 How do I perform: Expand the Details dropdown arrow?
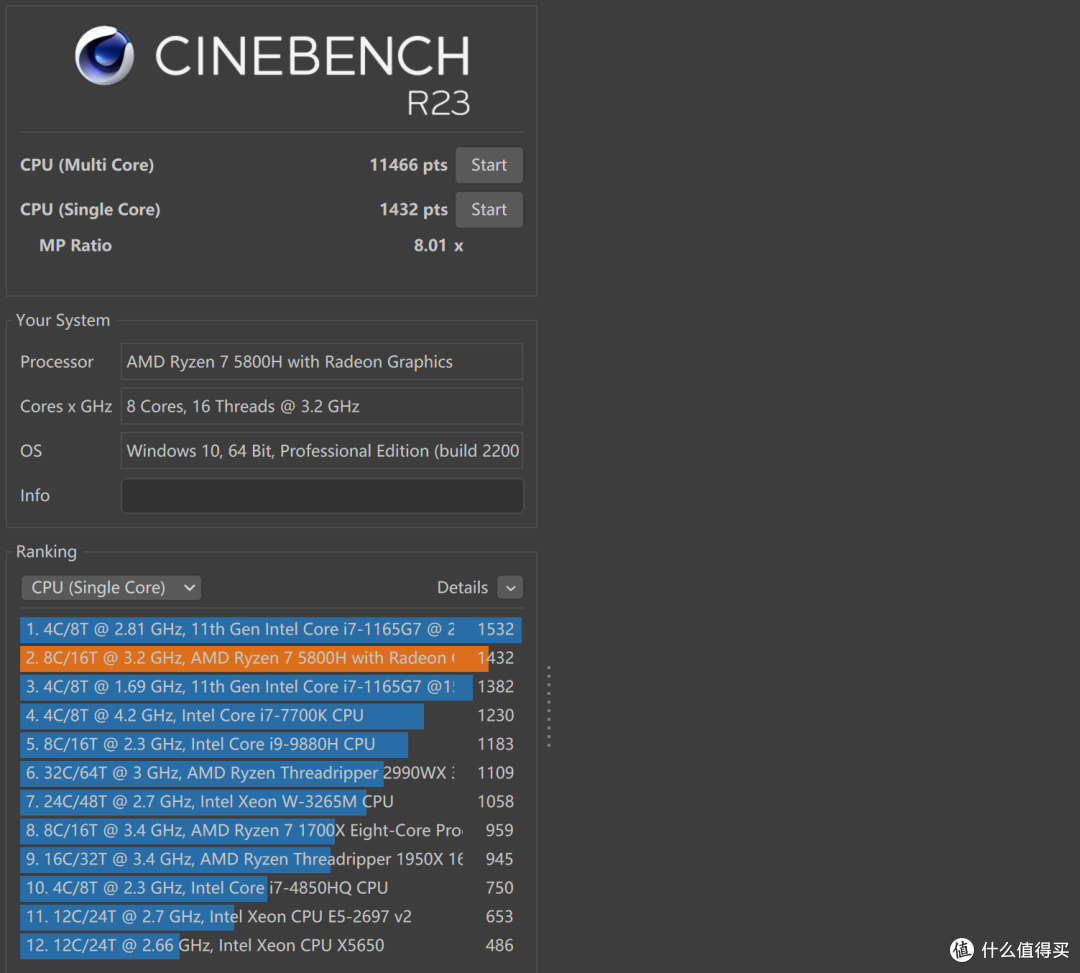(x=510, y=587)
